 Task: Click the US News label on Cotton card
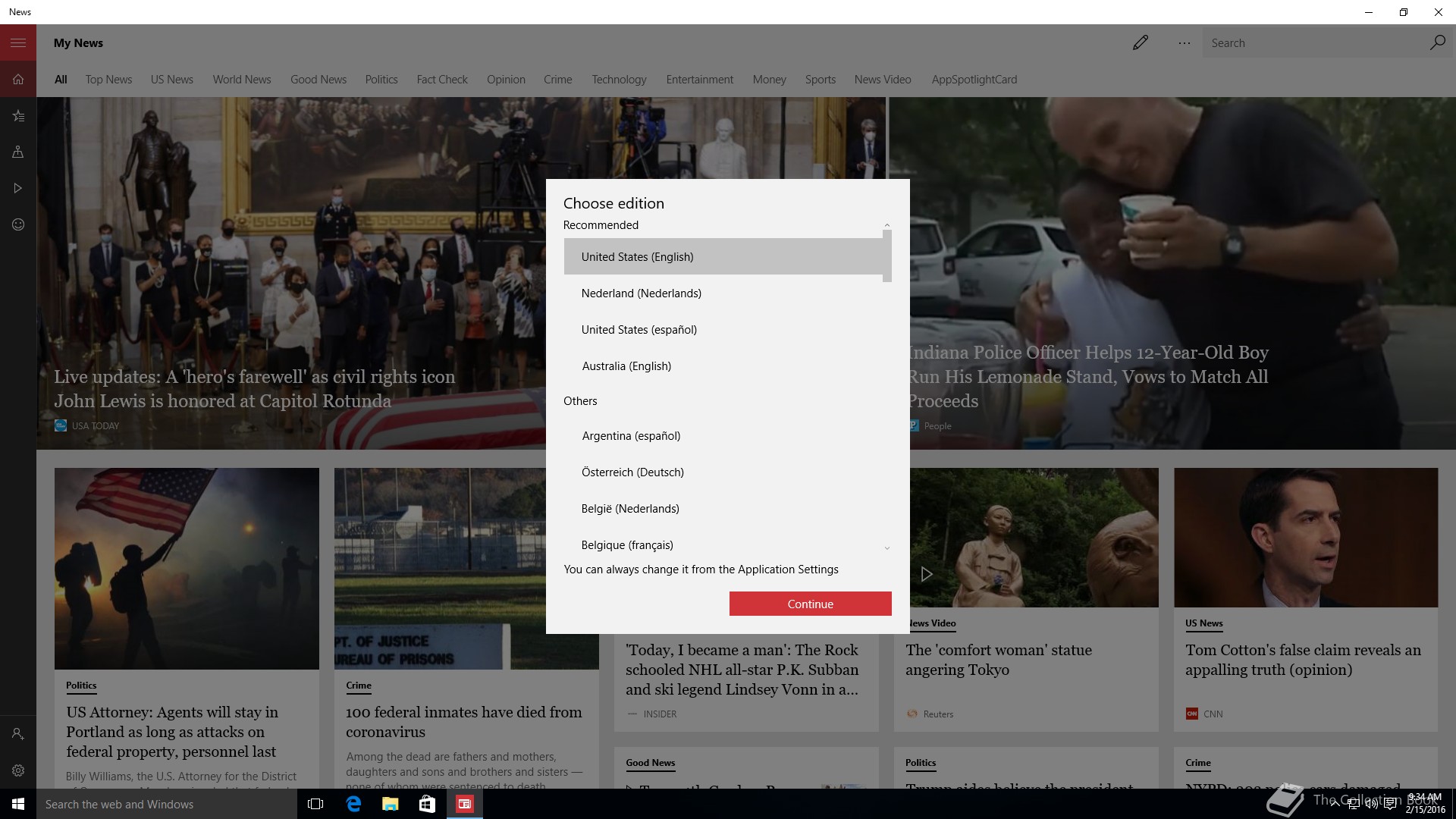point(1204,623)
